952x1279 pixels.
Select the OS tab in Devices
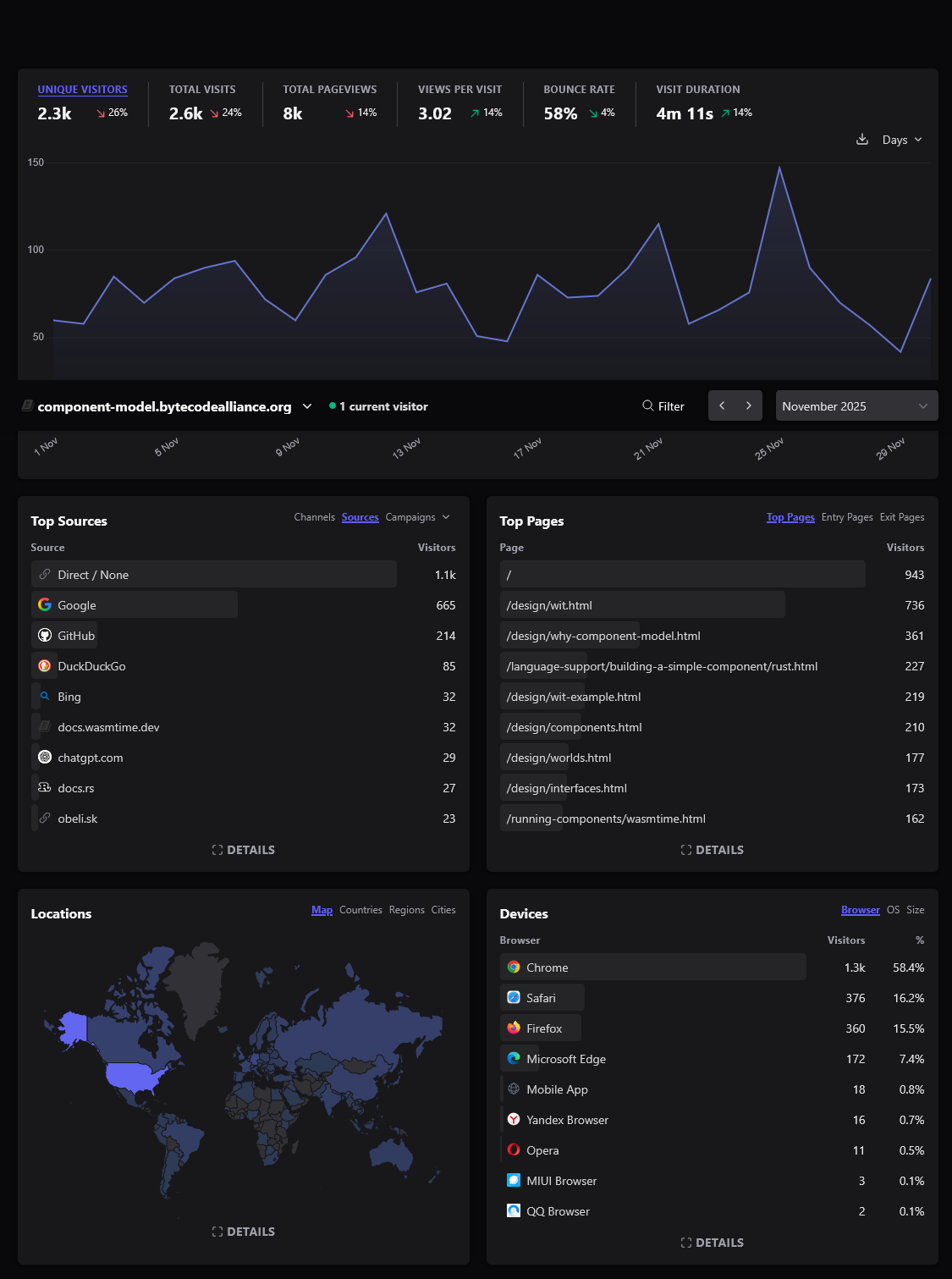[x=893, y=910]
